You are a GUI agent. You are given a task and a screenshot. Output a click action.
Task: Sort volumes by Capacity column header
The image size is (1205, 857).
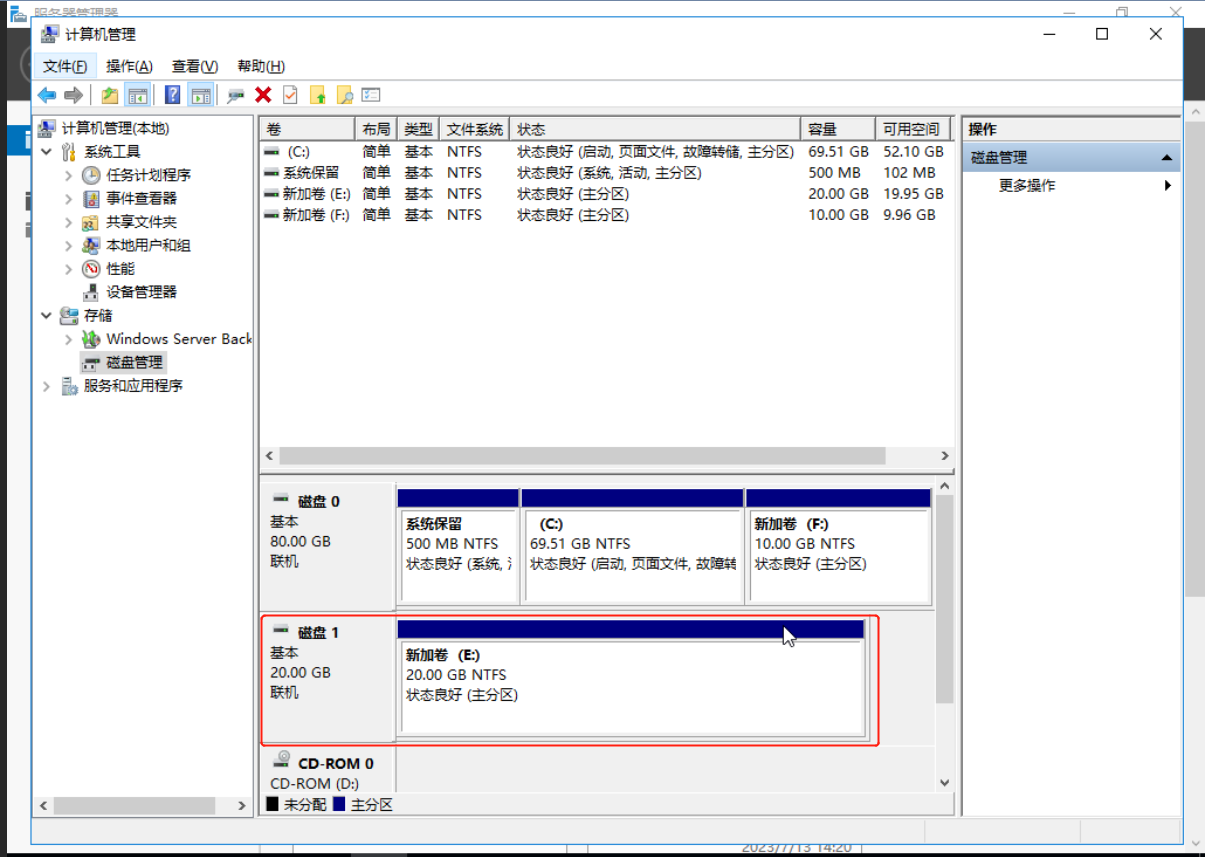tap(822, 130)
